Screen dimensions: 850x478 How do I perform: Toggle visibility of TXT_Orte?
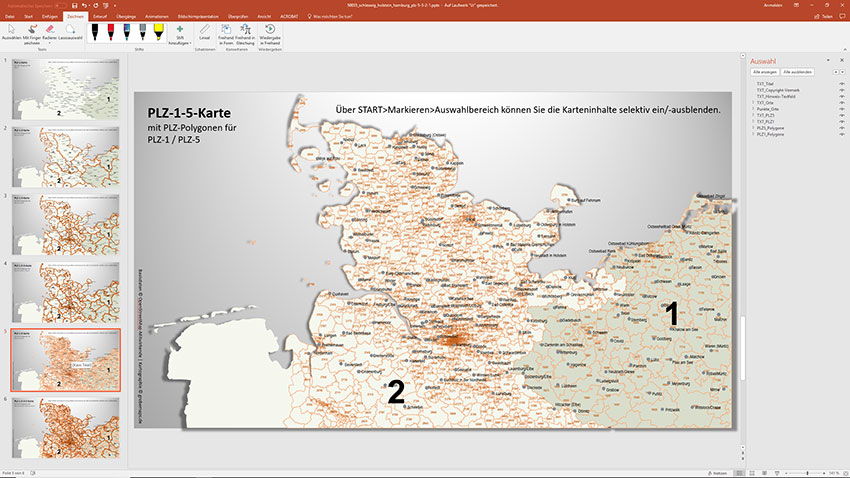coord(843,103)
